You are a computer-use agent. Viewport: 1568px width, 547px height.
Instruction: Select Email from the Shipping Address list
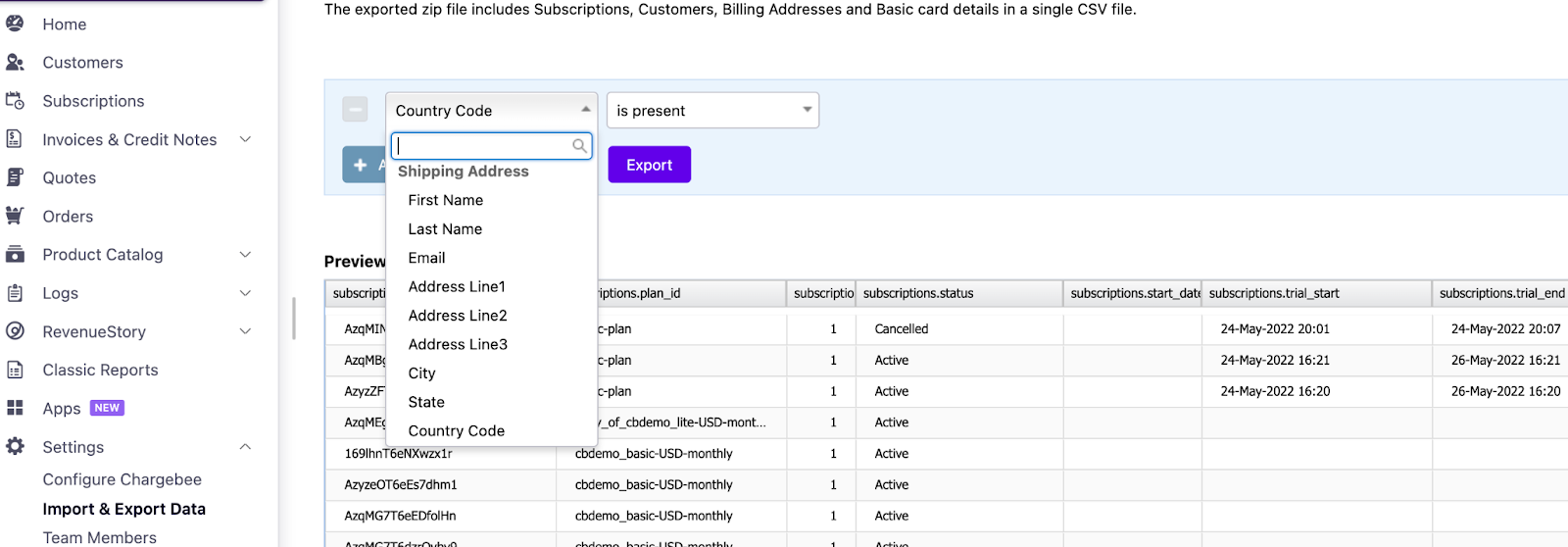(x=426, y=258)
